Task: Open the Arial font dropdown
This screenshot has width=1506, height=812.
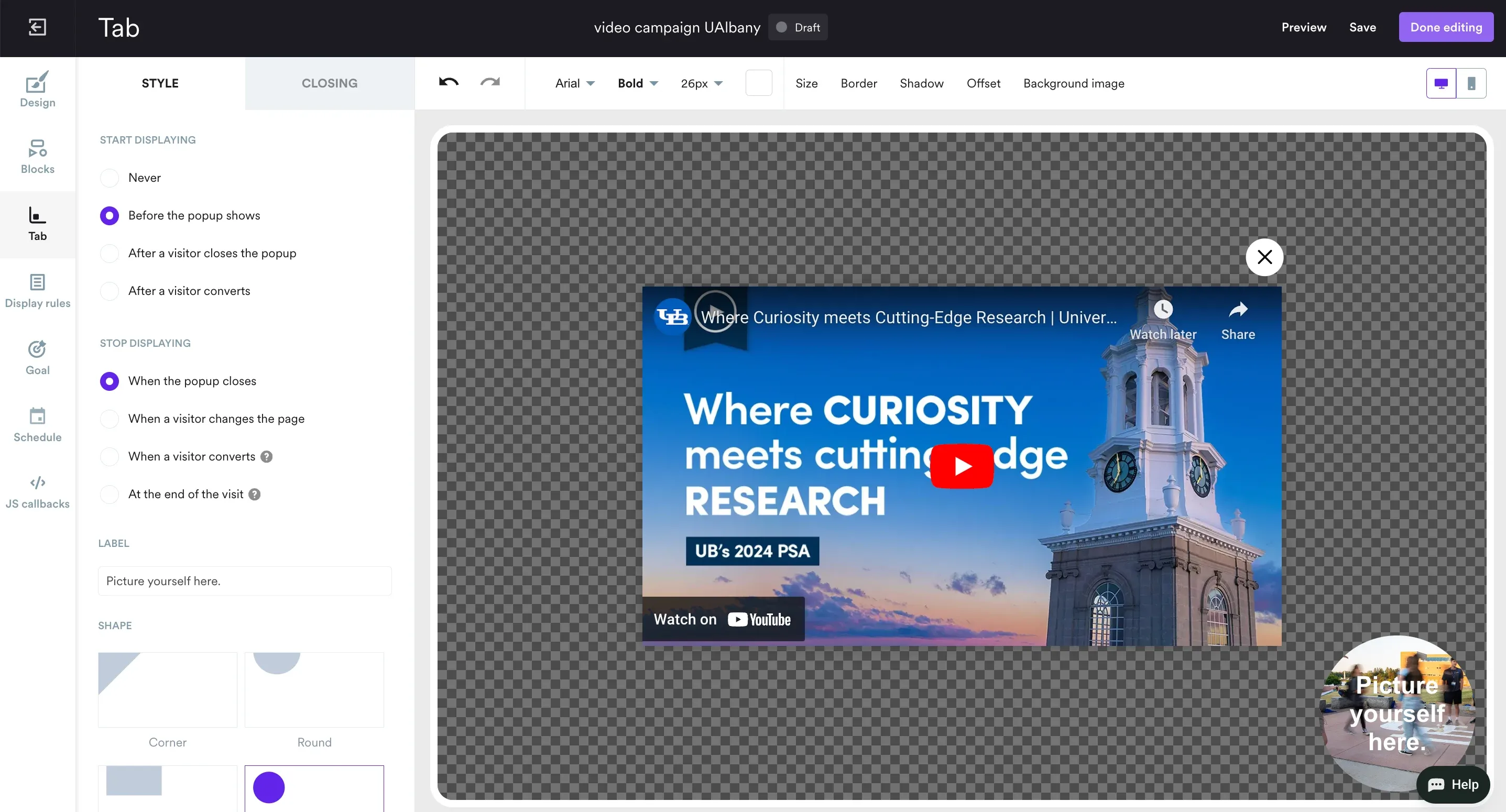Action: tap(575, 84)
